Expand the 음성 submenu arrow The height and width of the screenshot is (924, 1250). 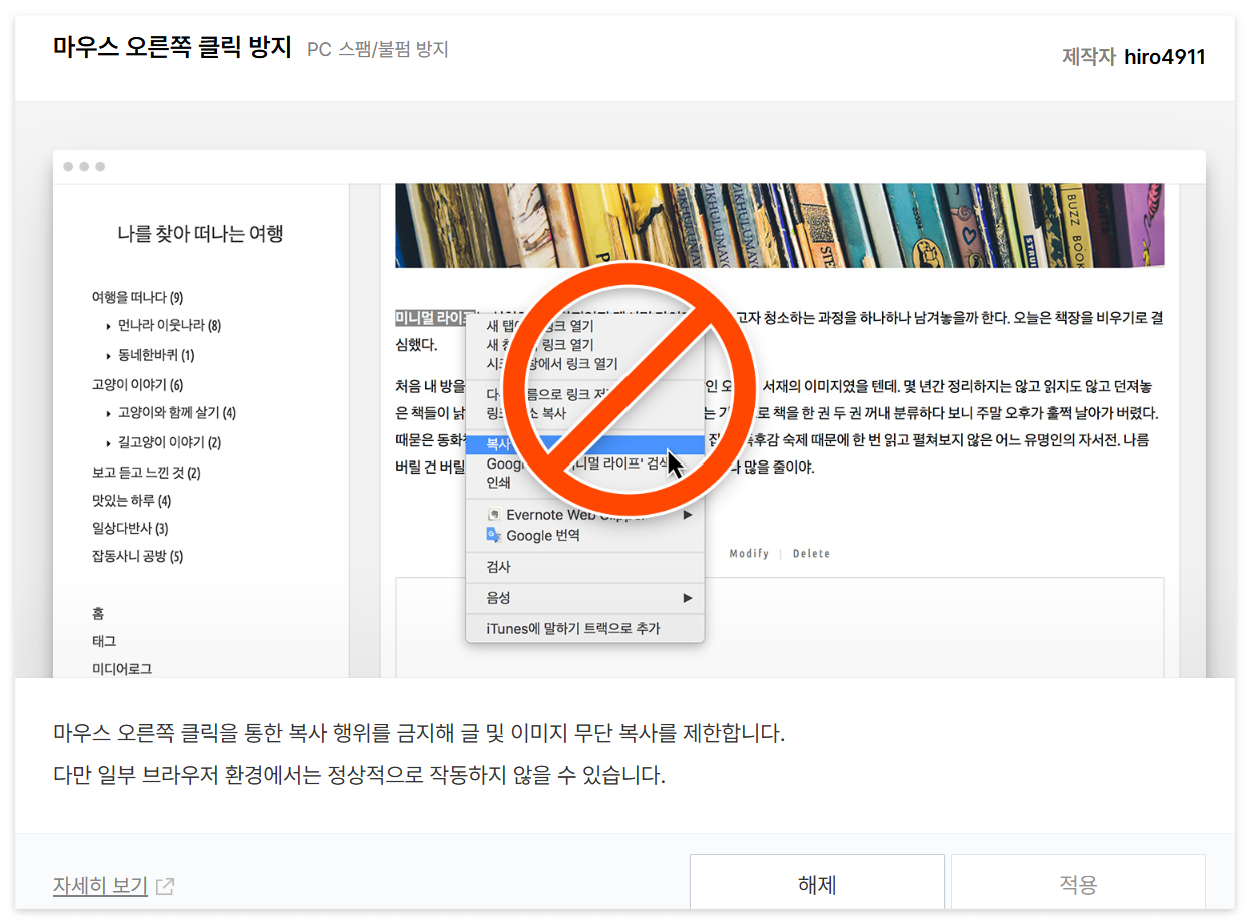pos(688,597)
